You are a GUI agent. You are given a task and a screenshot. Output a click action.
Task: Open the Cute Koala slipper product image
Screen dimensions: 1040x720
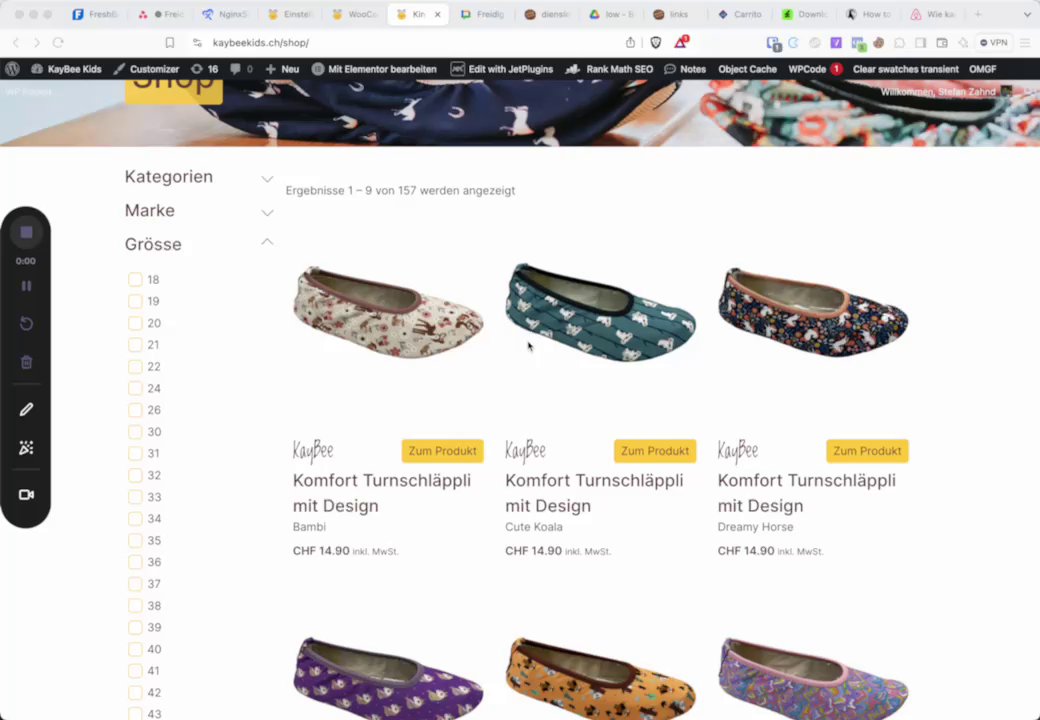(x=600, y=313)
